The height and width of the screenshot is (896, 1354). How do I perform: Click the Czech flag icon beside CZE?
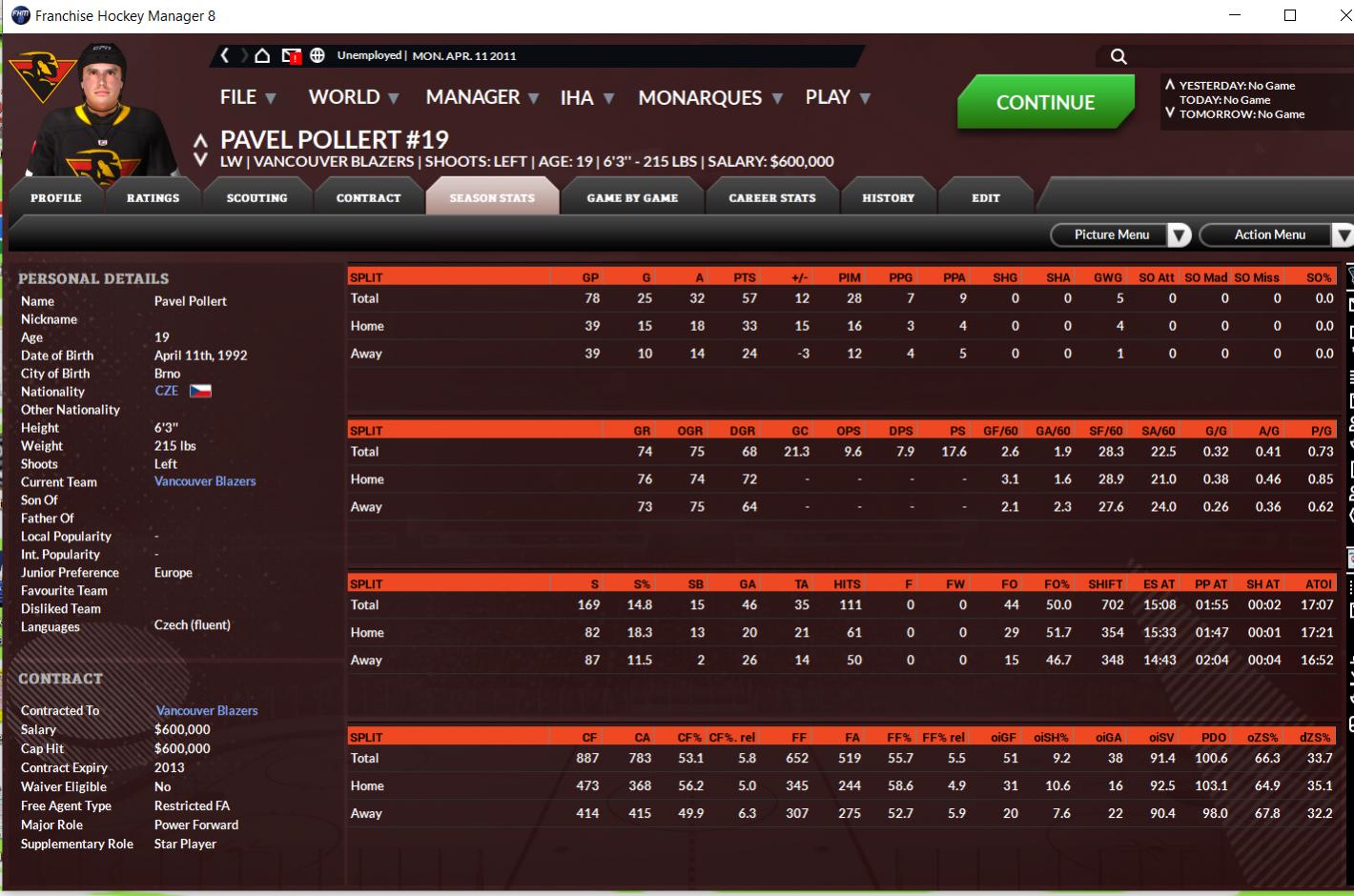(200, 391)
